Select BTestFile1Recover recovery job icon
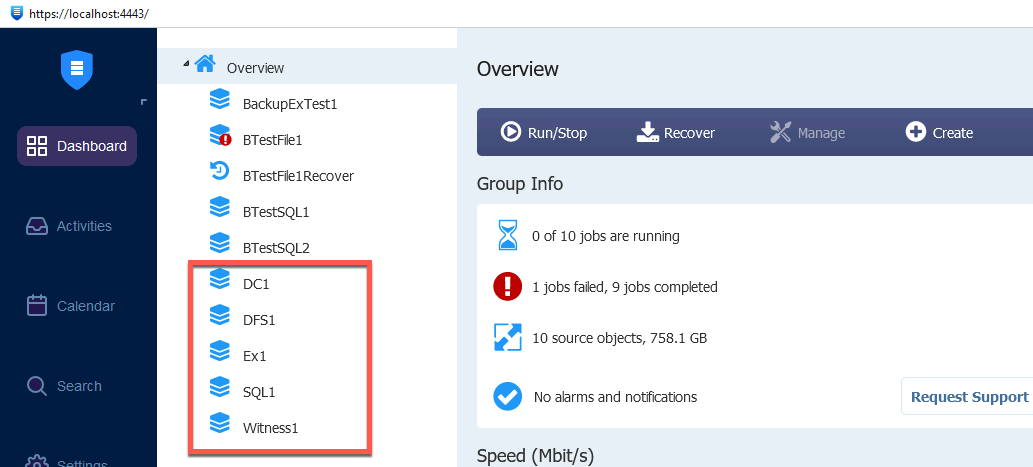Viewport: 1033px width, 467px height. (219, 171)
